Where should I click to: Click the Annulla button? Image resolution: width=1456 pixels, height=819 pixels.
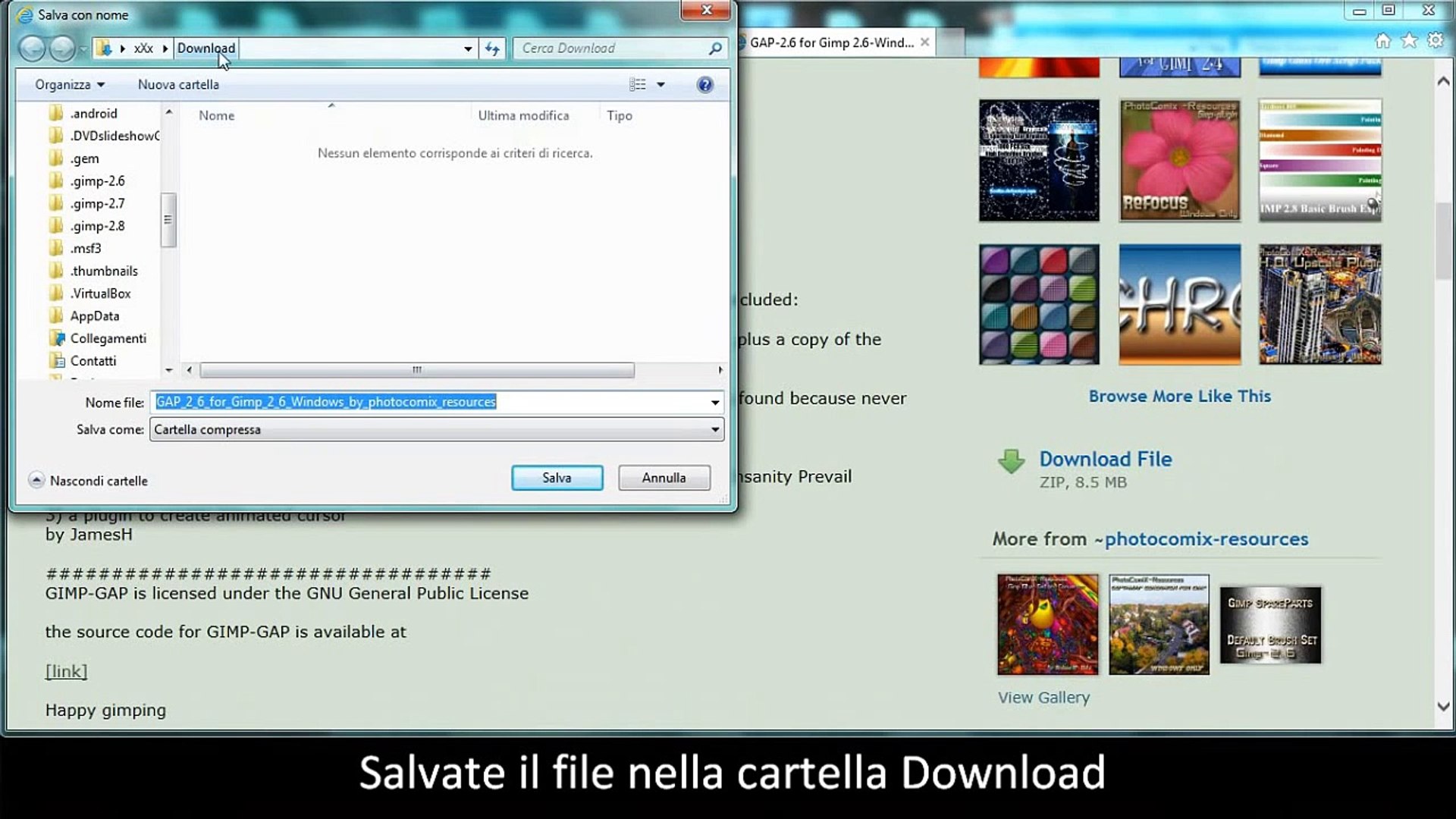(x=664, y=478)
